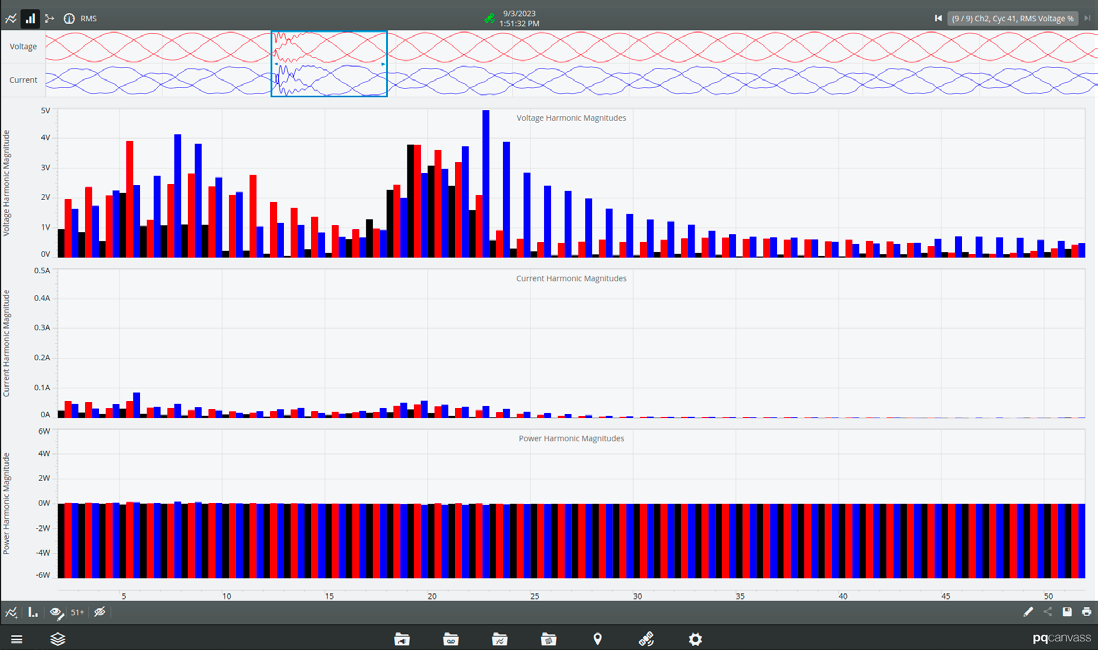Viewport: 1098px width, 650px height.
Task: Open the event selector showing Ch2, Cyc 41
Action: 1012,18
